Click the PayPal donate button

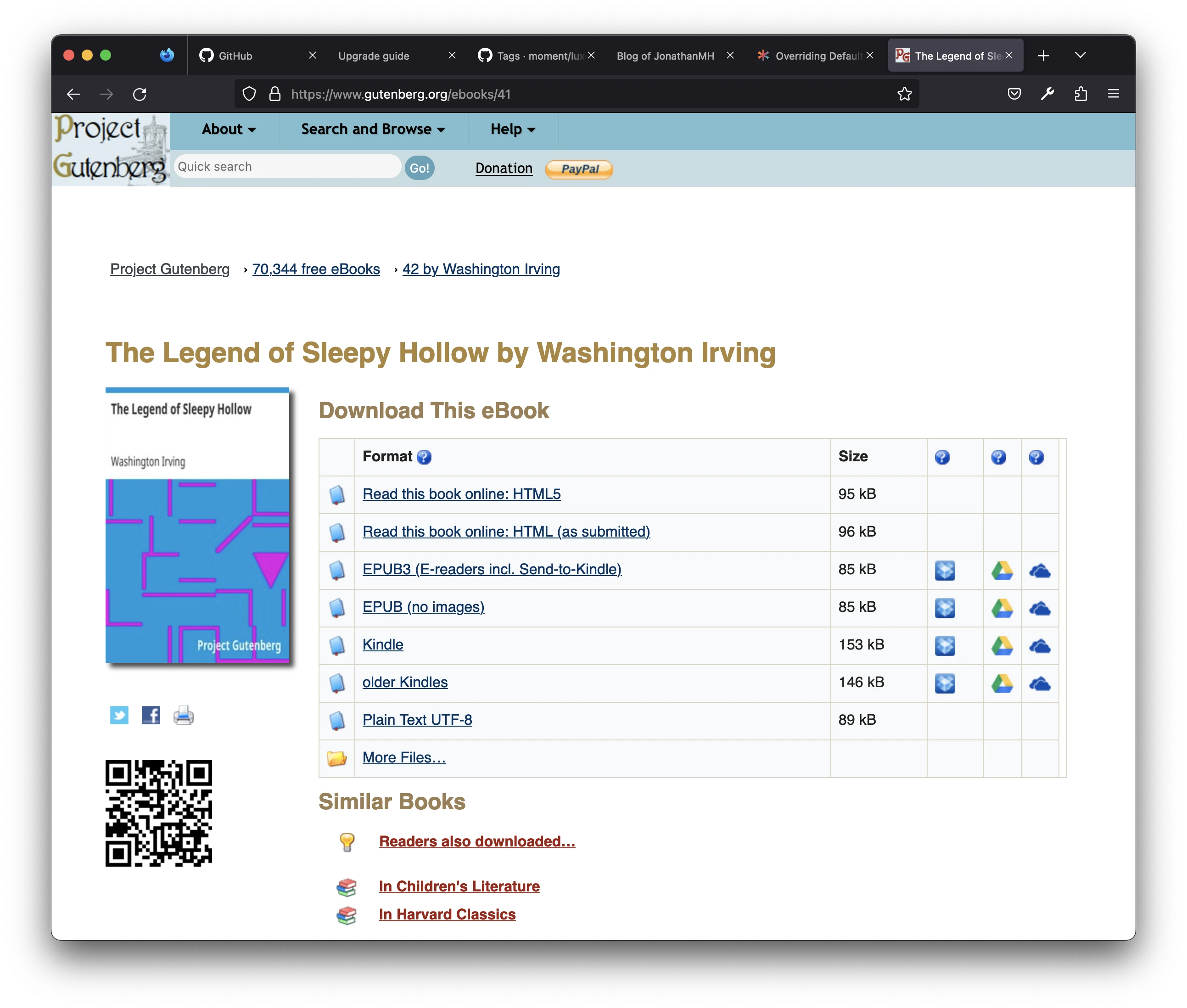579,169
